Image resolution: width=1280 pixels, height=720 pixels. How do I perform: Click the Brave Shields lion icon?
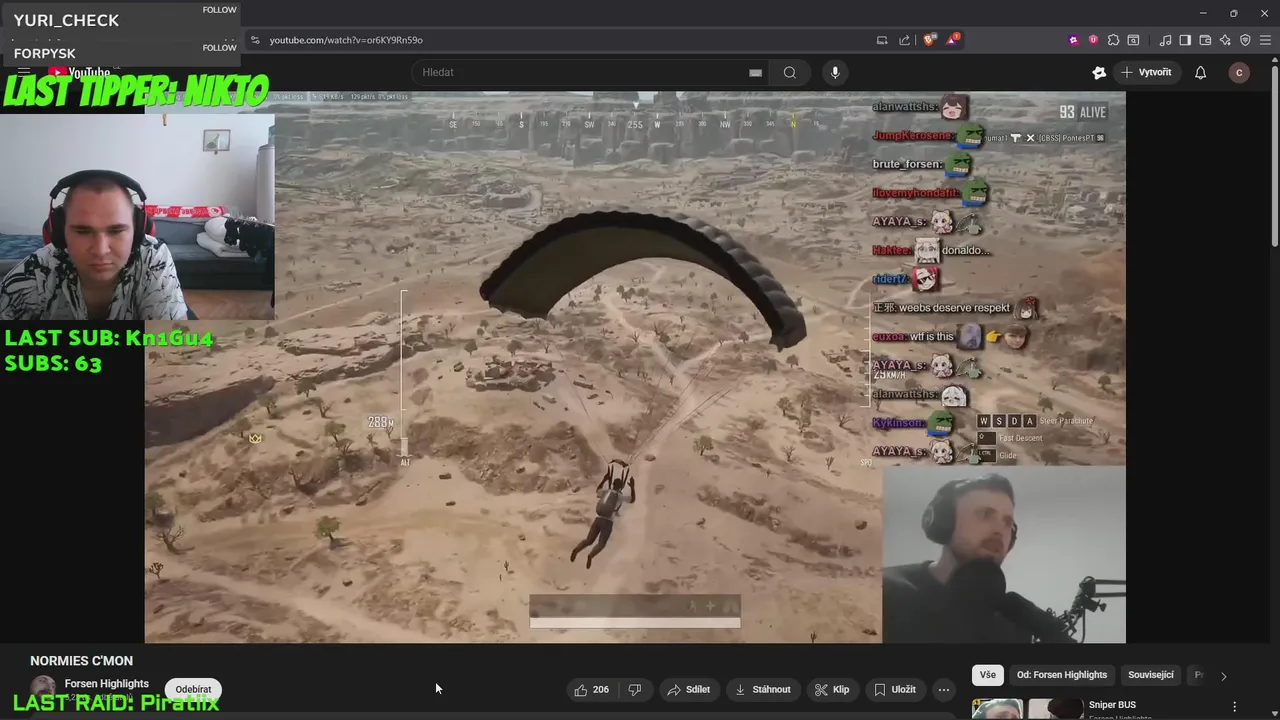[x=929, y=40]
